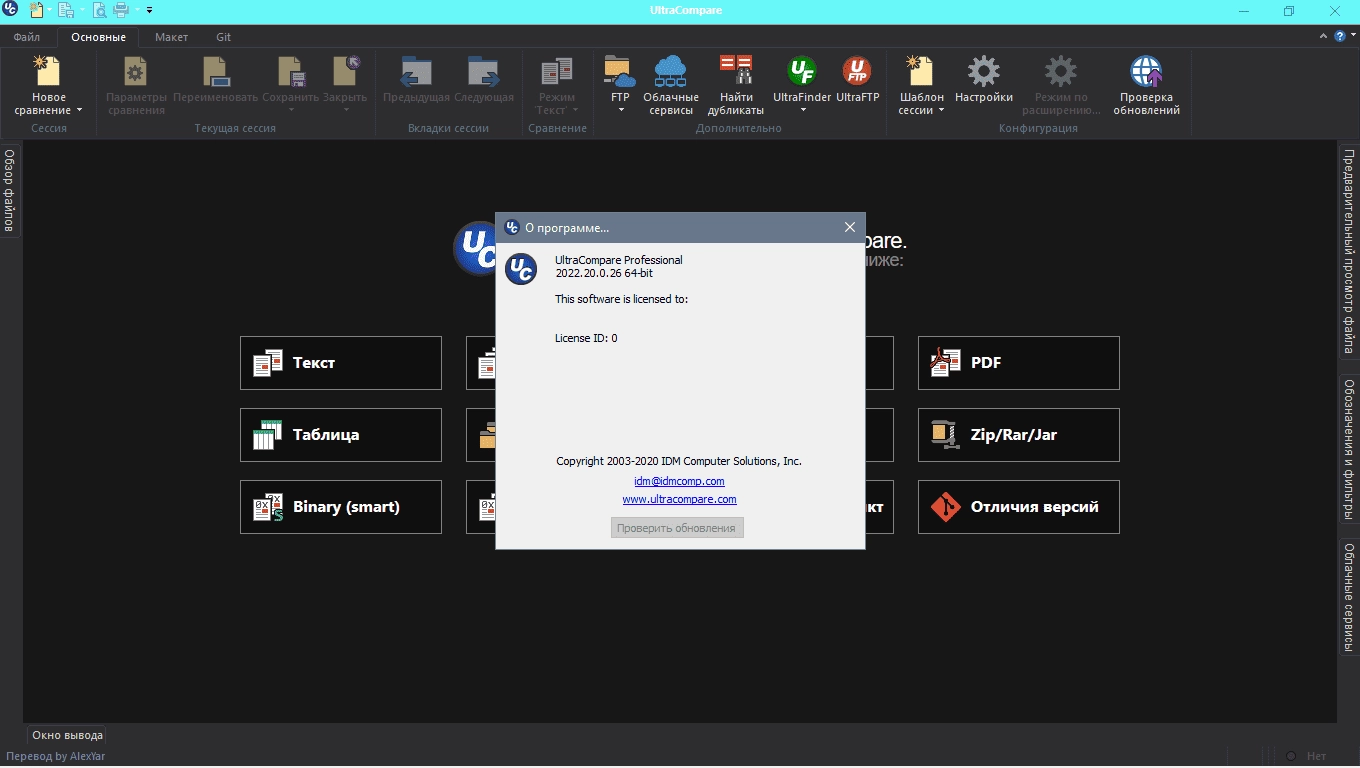Click the Новое сравнение icon
Image resolution: width=1360 pixels, height=768 pixels.
coord(48,71)
